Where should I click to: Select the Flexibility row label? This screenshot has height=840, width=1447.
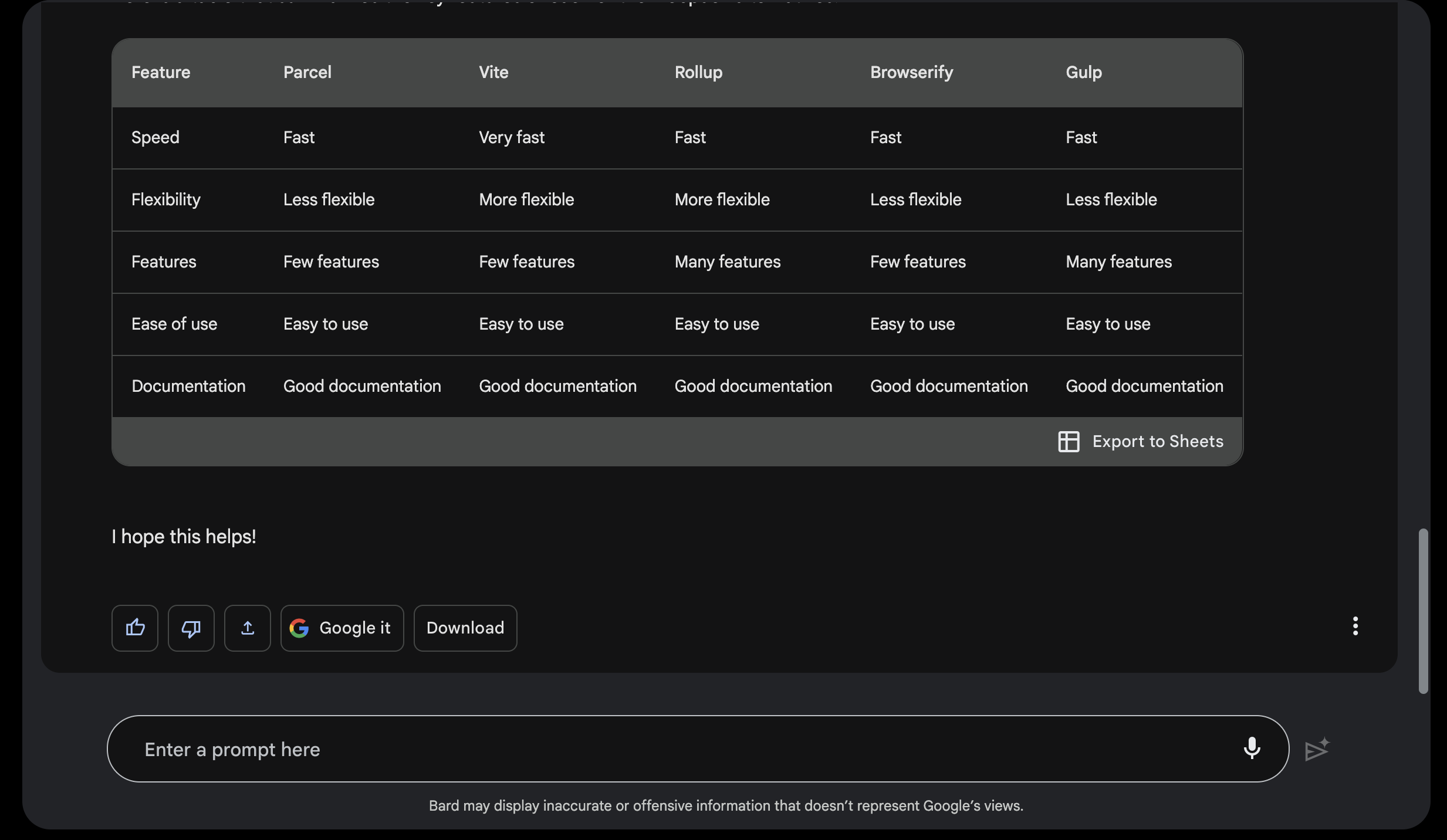point(166,199)
